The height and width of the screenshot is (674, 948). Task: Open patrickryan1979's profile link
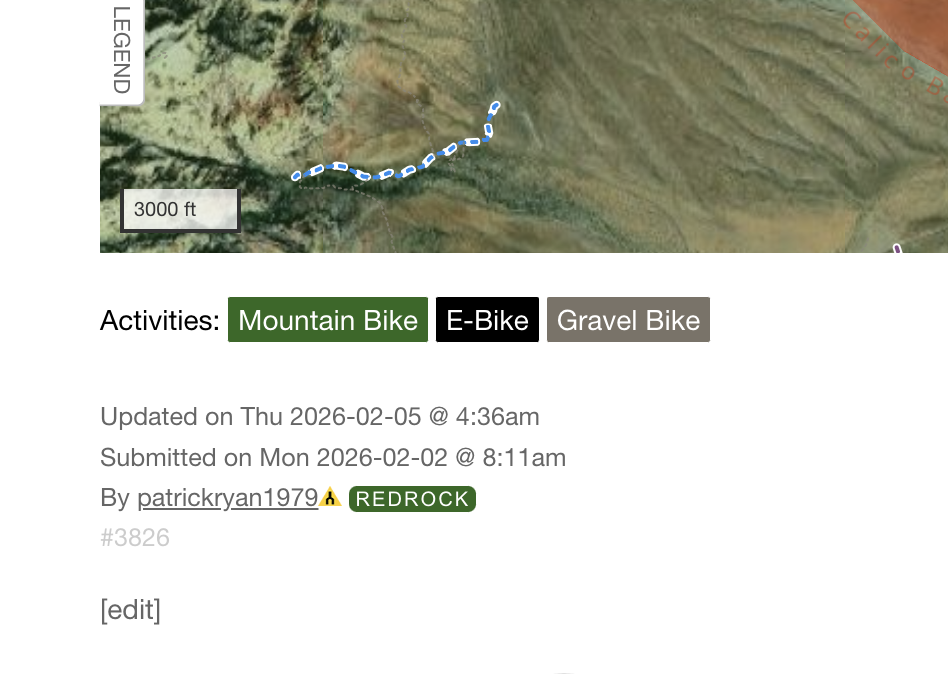[x=225, y=498]
